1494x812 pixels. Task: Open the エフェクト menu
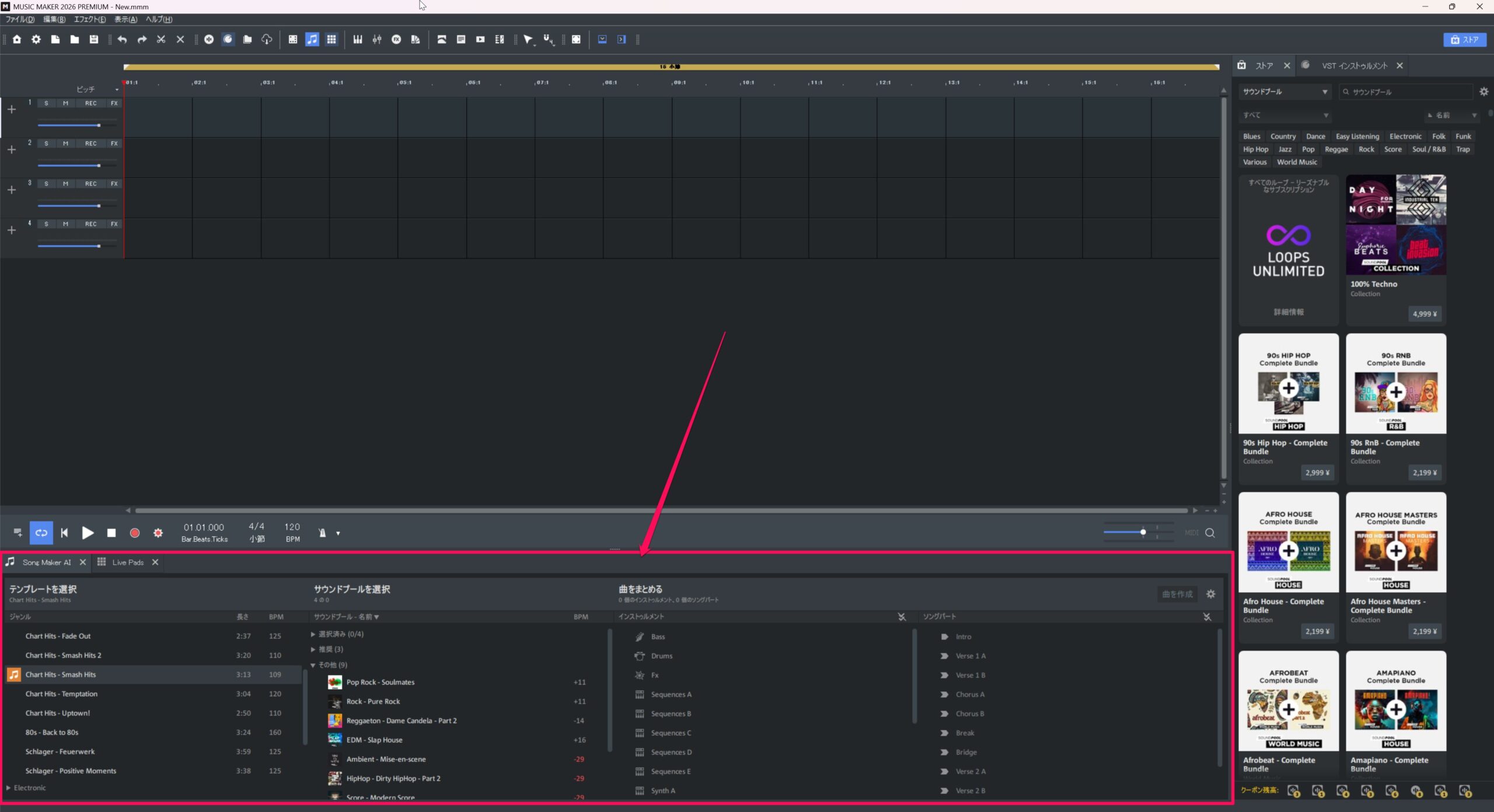point(90,19)
